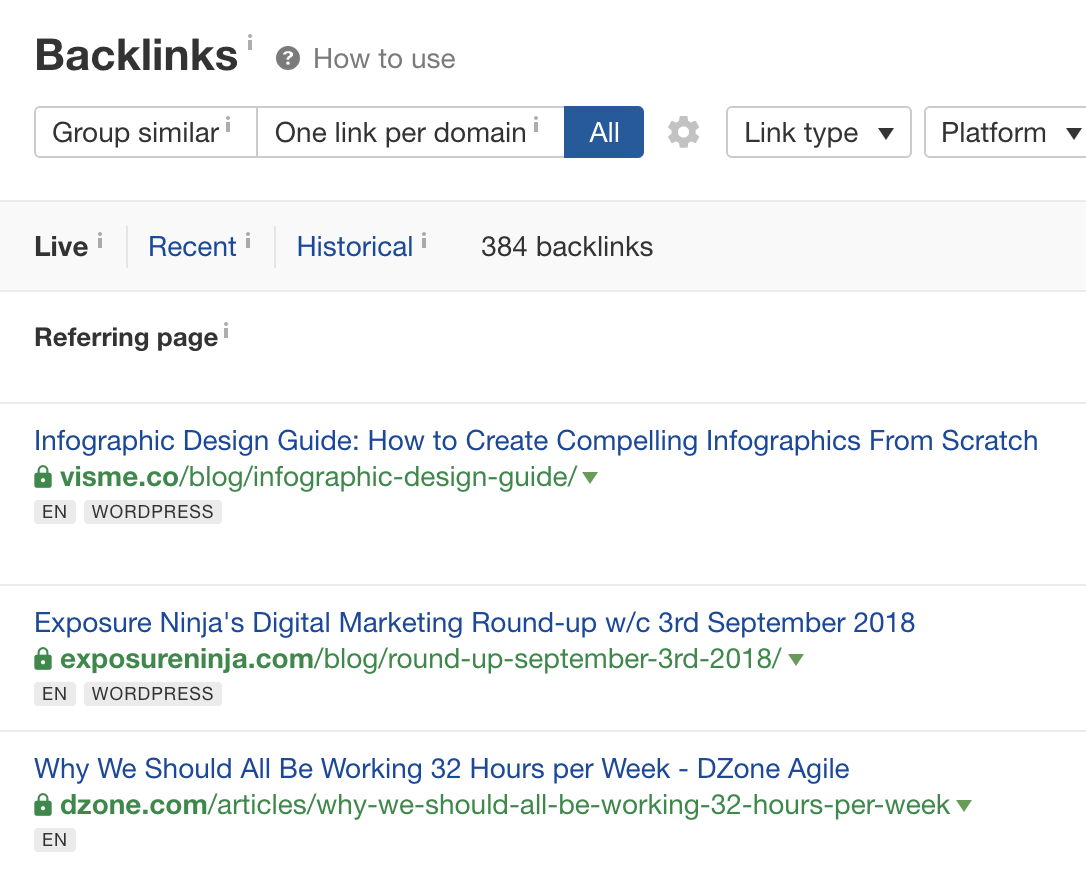Viewport: 1086px width, 870px height.
Task: Open the How to use link
Action: 384,59
